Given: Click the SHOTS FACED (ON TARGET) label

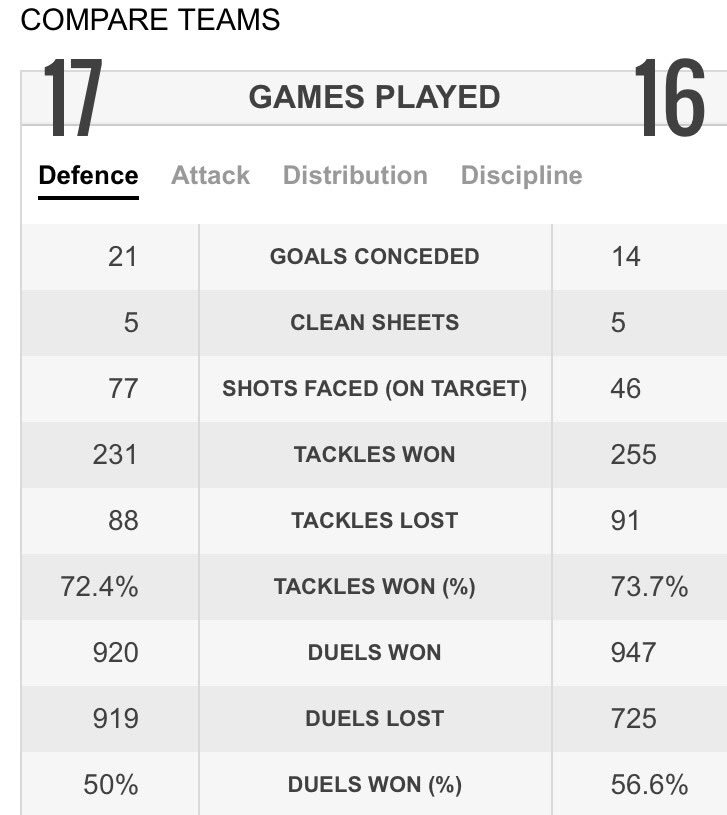Looking at the screenshot, I should click(x=374, y=388).
